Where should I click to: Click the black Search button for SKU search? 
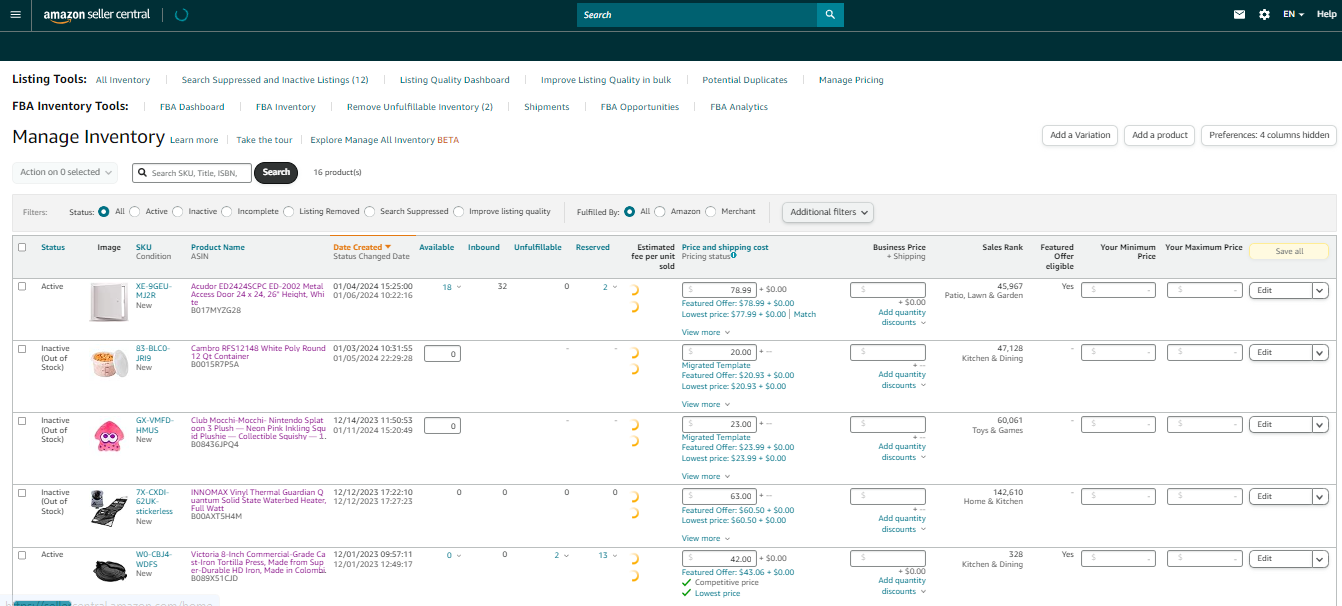point(276,172)
